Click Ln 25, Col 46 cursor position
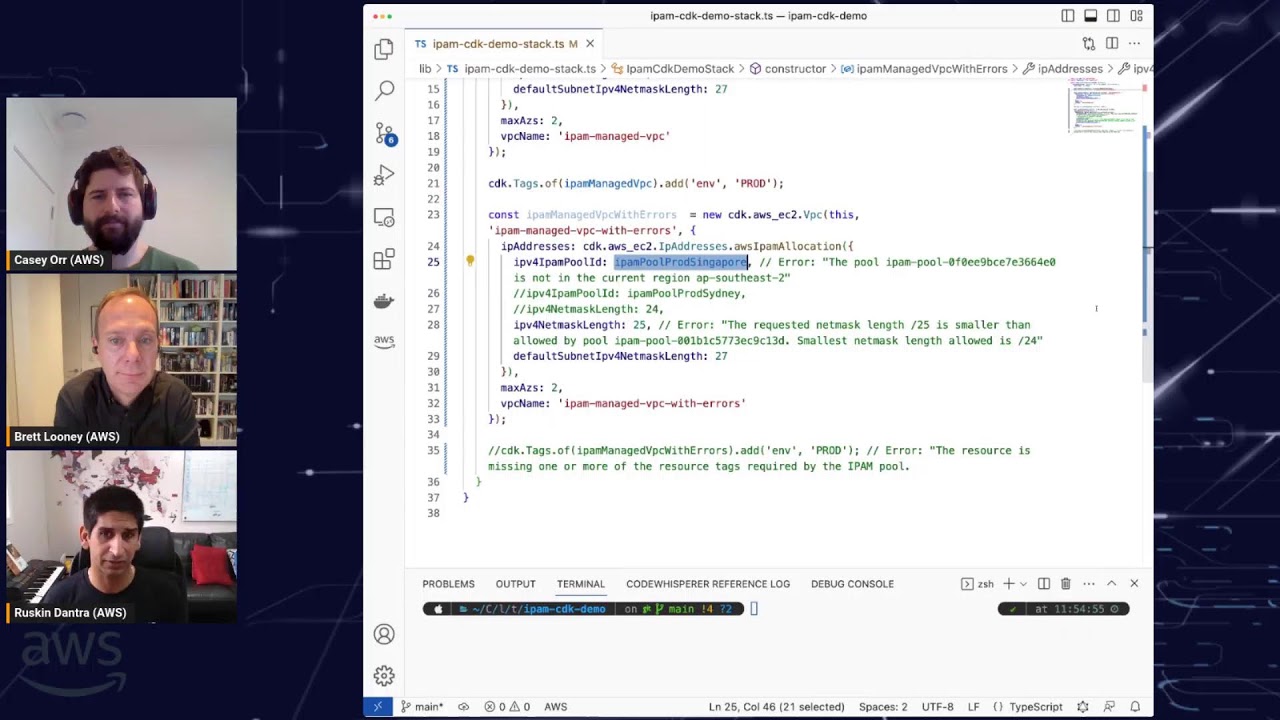This screenshot has height=720, width=1280. tap(776, 707)
